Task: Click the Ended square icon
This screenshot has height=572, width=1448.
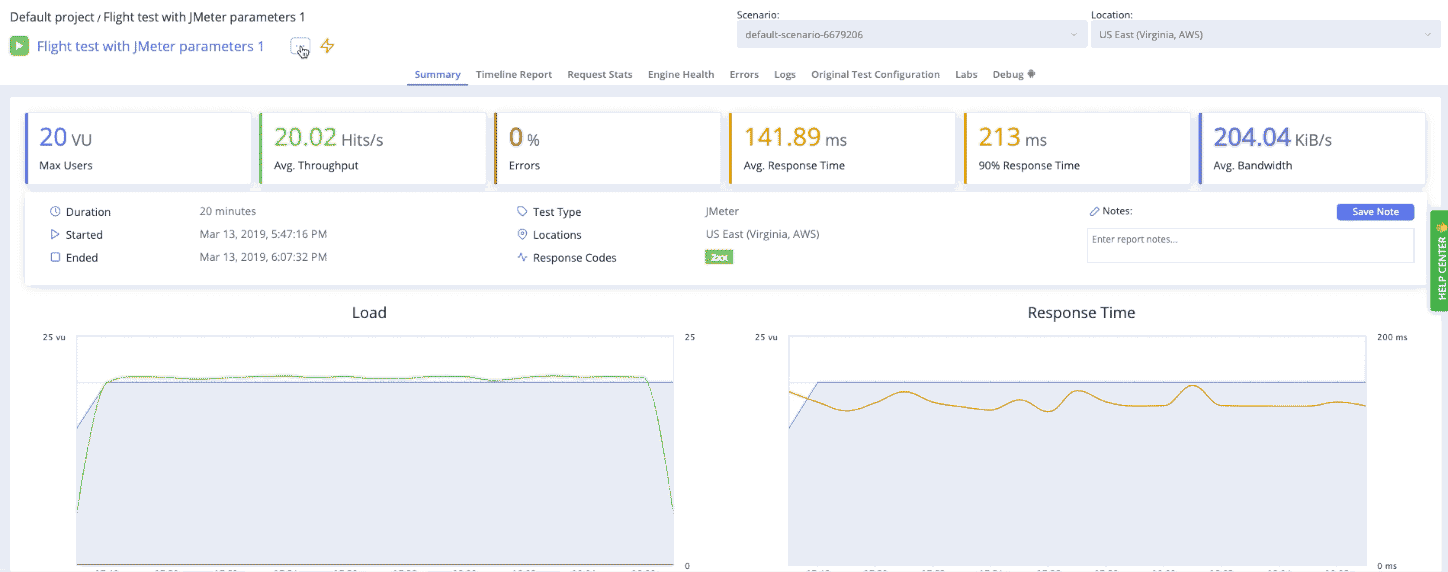Action: point(55,257)
